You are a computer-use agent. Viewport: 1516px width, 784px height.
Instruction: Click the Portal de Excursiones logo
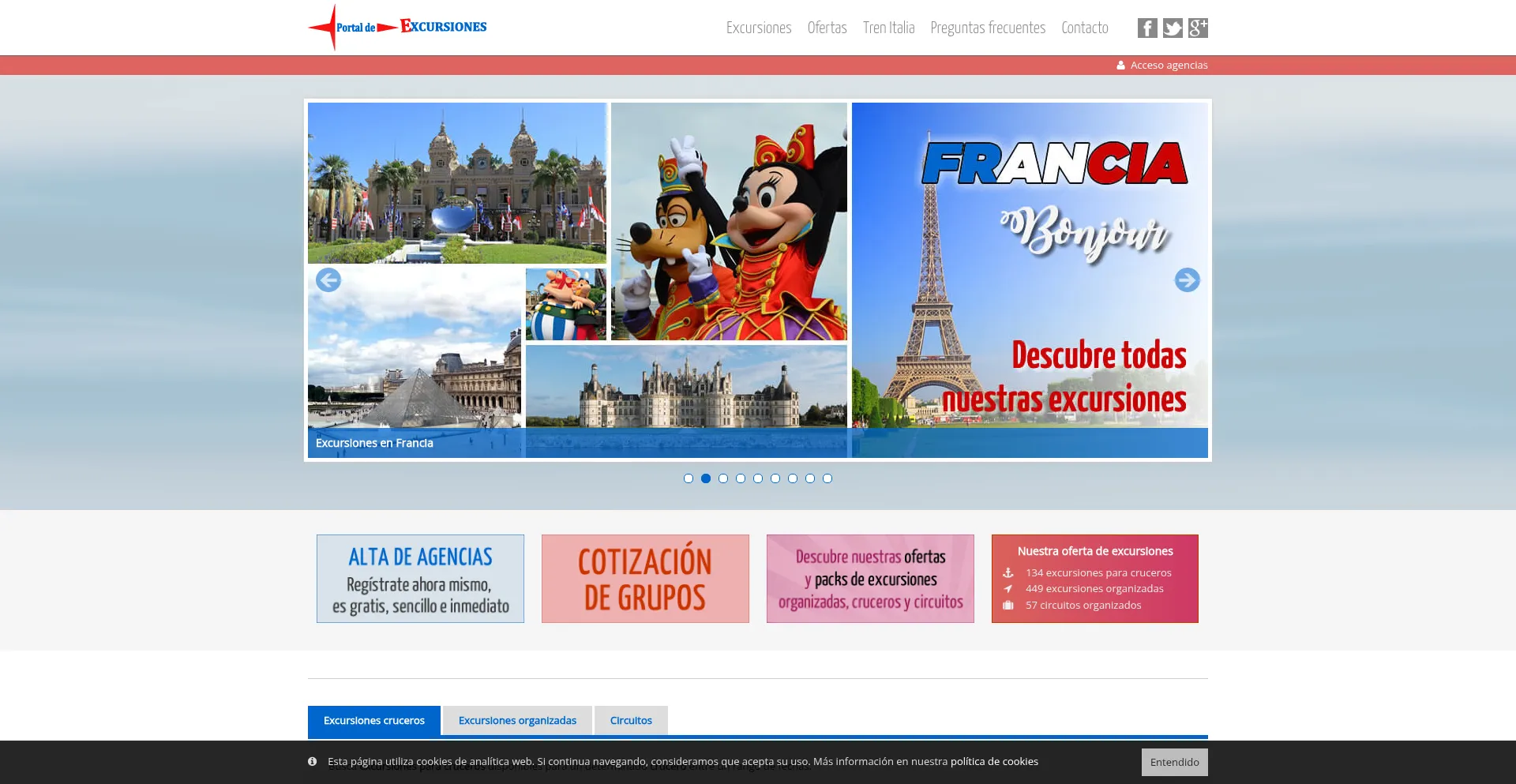click(397, 28)
